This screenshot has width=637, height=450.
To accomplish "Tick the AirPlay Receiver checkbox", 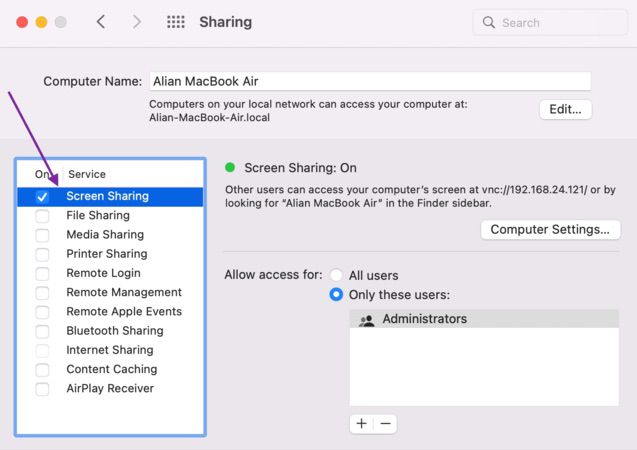I will (42, 389).
